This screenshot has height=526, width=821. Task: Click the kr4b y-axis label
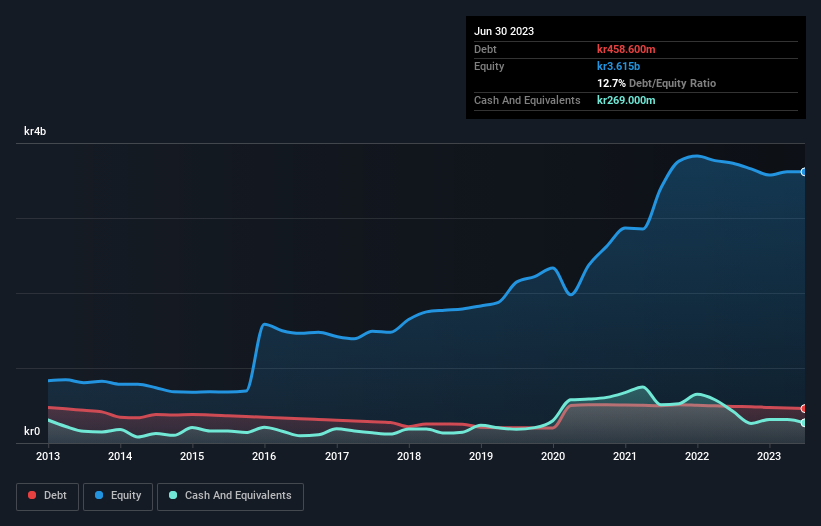pos(35,131)
